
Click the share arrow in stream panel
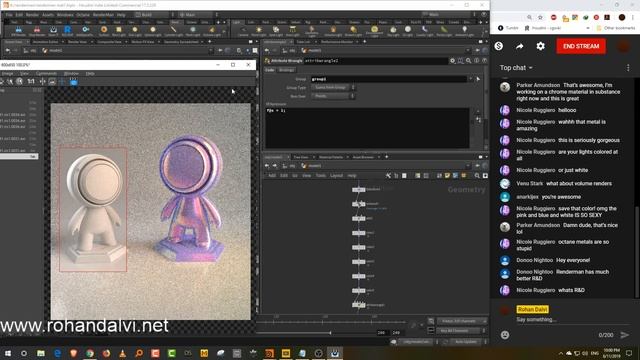[x=519, y=46]
